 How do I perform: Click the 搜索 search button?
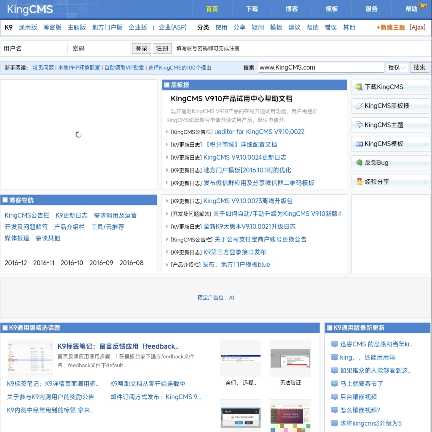coord(419,67)
